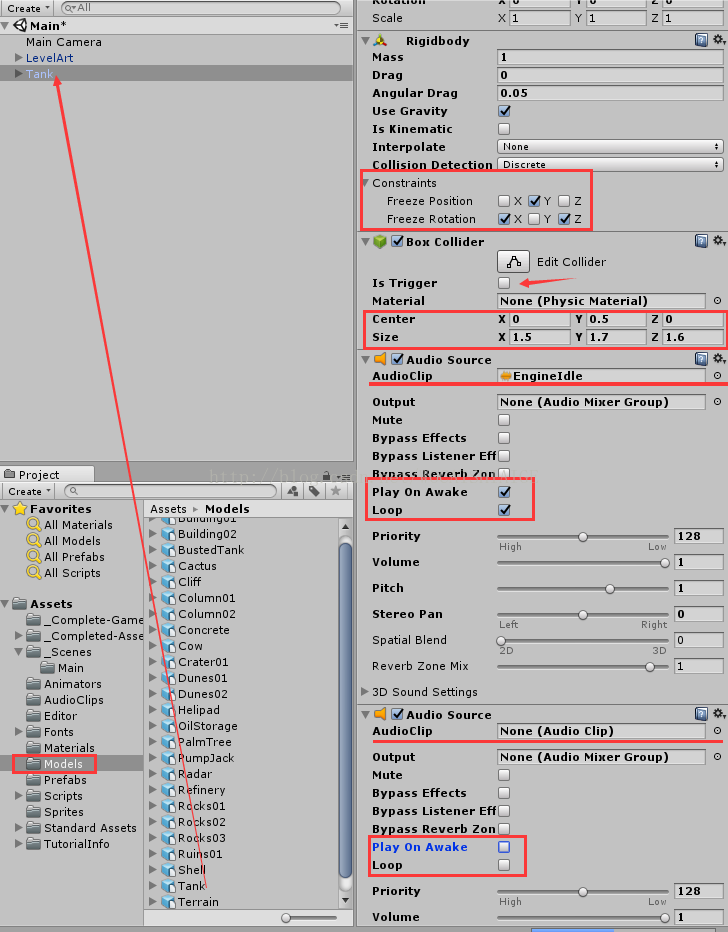
Task: Enable second Audio Source Play On Awake
Action: (x=505, y=847)
